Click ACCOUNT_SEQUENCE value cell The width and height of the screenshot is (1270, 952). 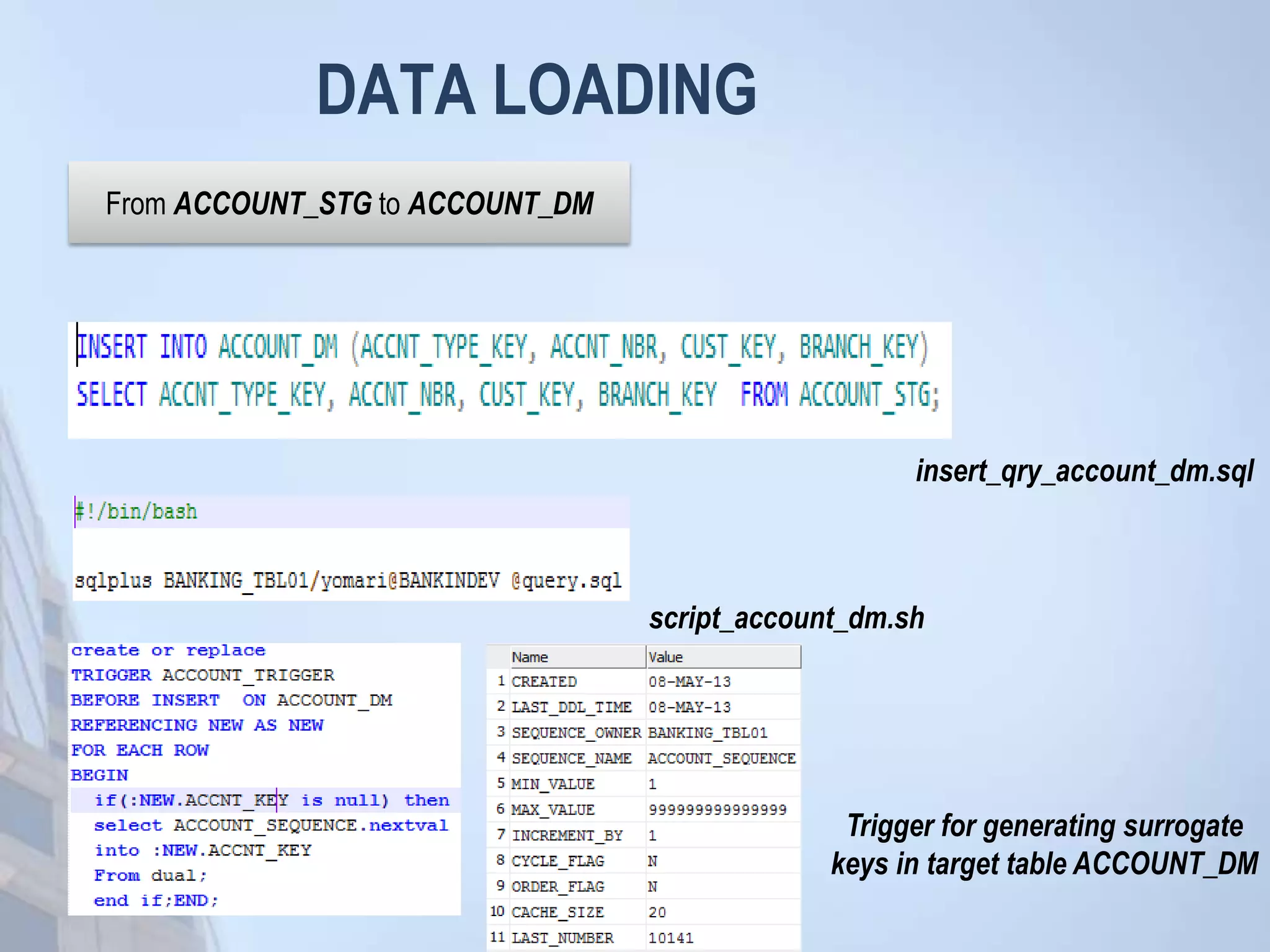click(x=723, y=759)
